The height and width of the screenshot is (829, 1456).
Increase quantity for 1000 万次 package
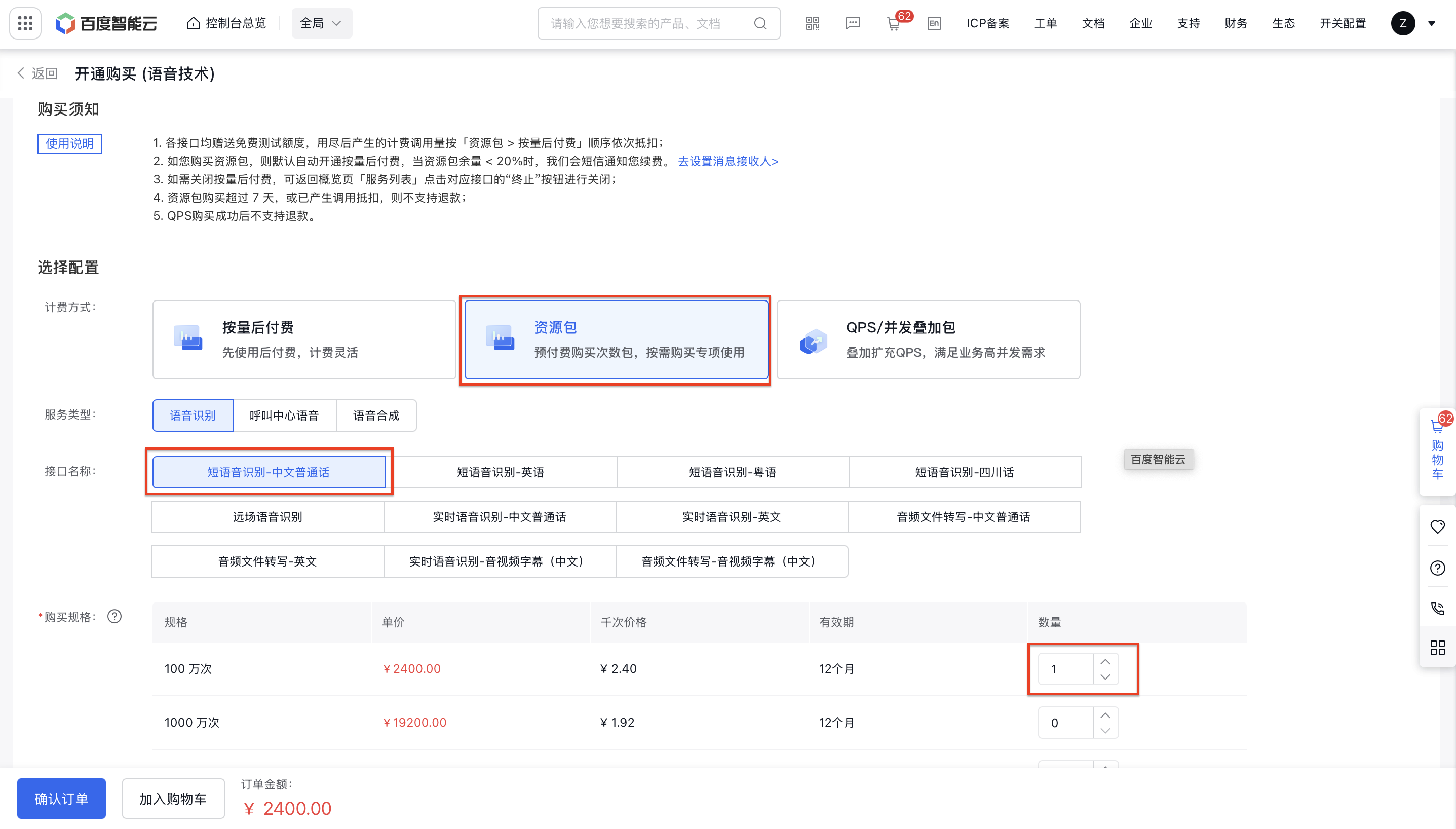tap(1105, 715)
